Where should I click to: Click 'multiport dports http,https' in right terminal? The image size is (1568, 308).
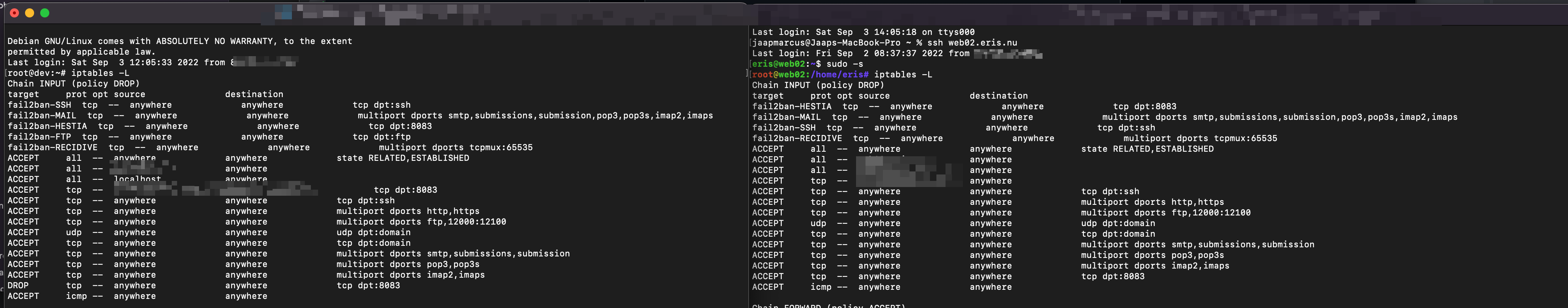(1152, 202)
